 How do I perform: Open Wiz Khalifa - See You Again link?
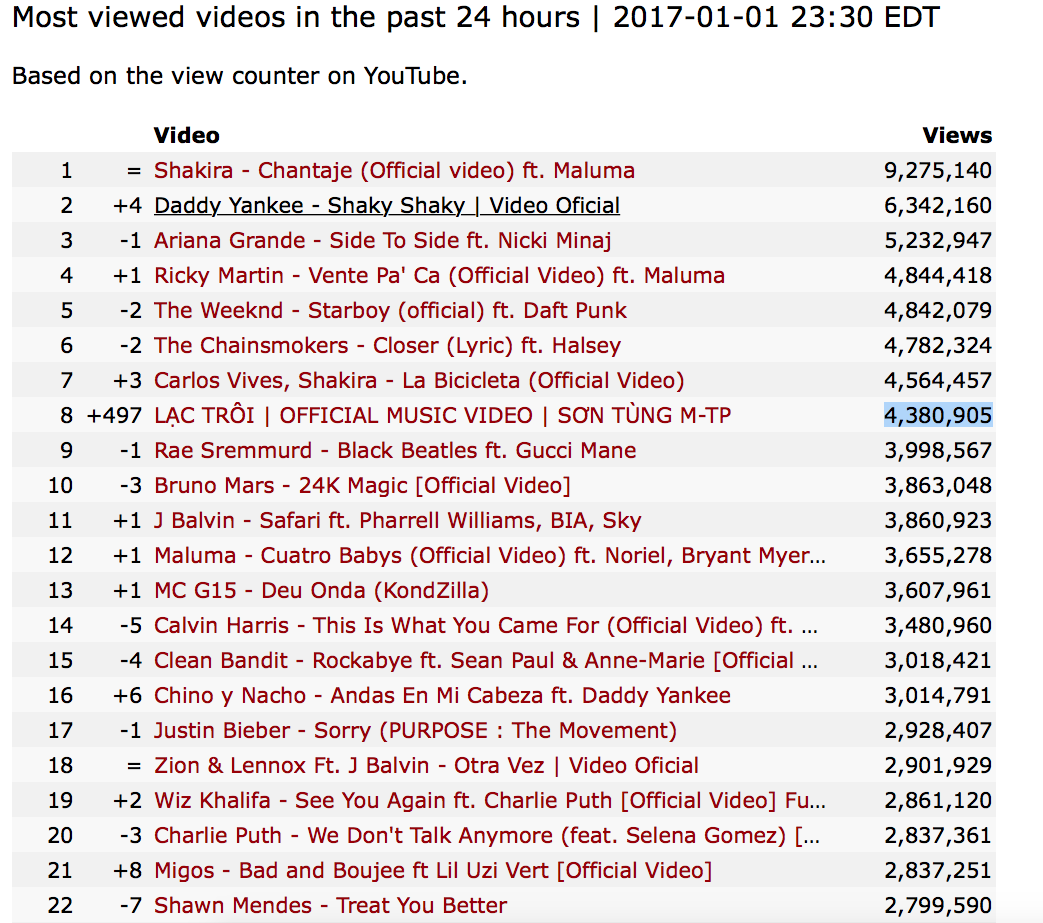pyautogui.click(x=490, y=801)
